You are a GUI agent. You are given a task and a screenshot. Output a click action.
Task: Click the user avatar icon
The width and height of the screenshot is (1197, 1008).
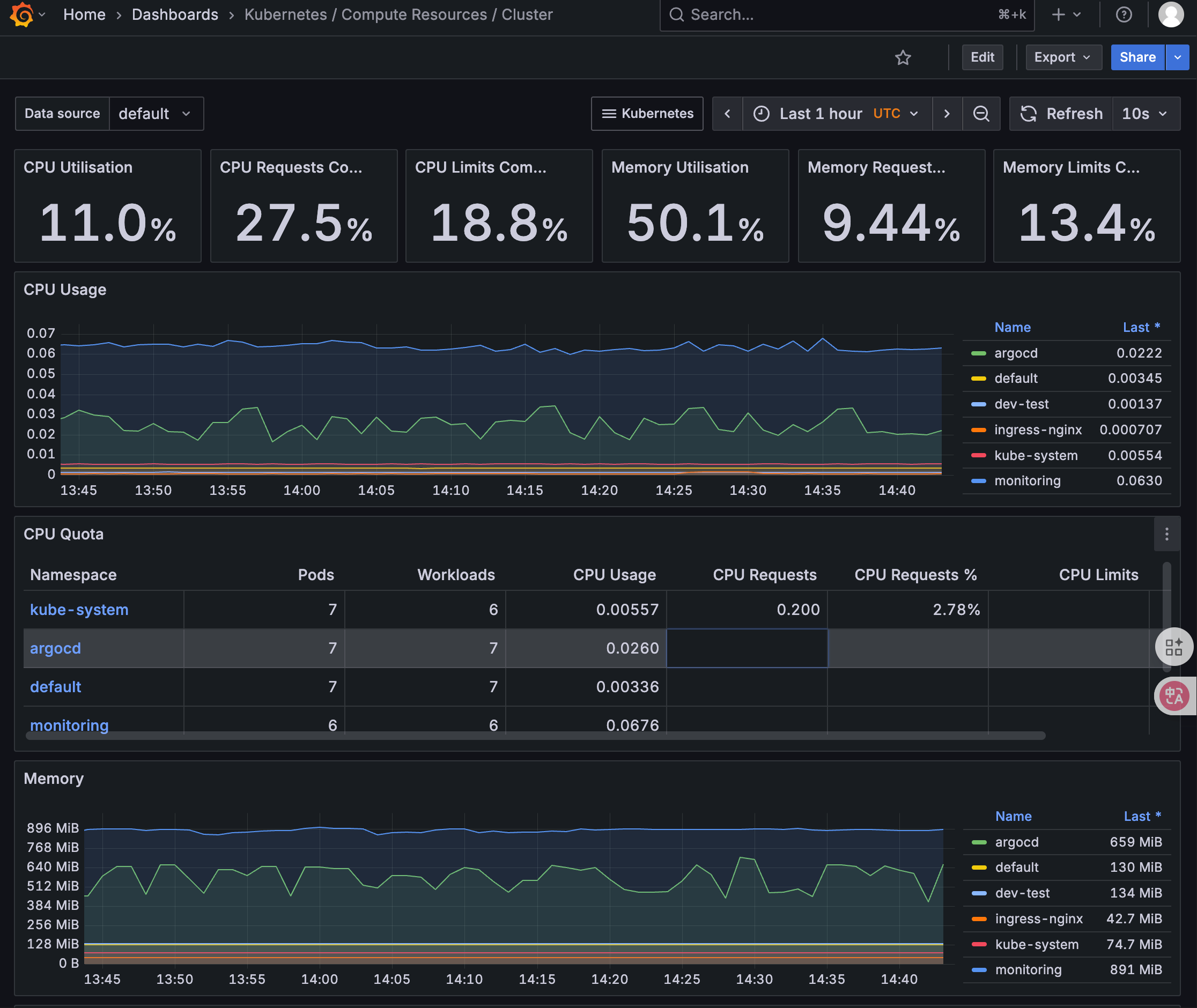(x=1170, y=14)
